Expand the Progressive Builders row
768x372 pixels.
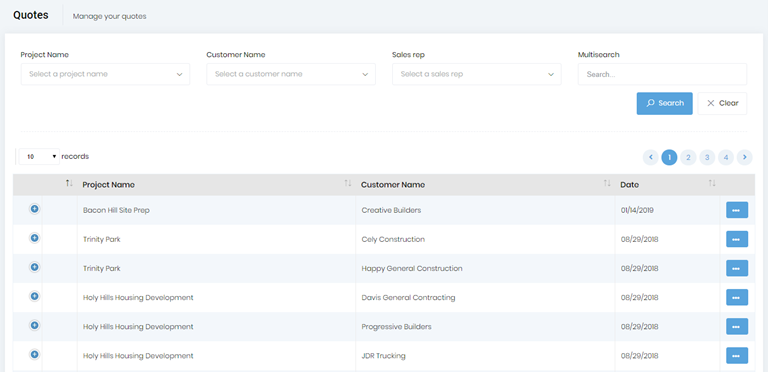[x=34, y=325]
